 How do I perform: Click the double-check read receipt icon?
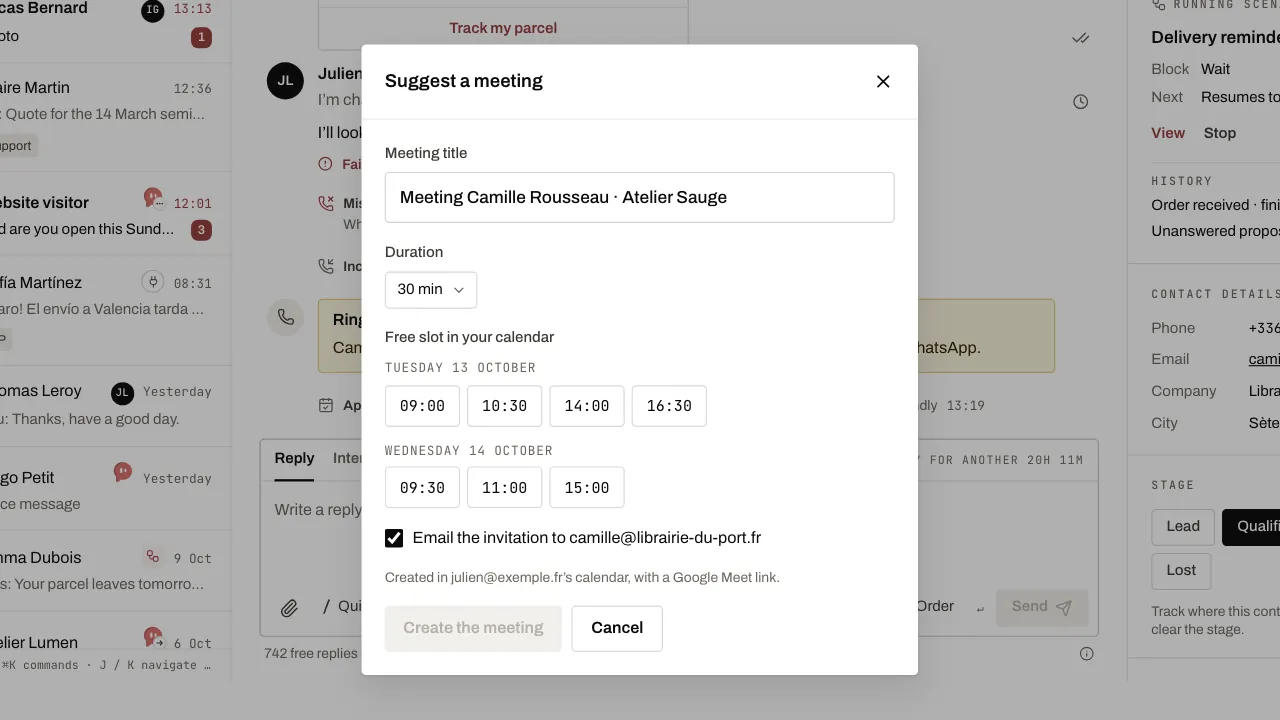(x=1081, y=38)
